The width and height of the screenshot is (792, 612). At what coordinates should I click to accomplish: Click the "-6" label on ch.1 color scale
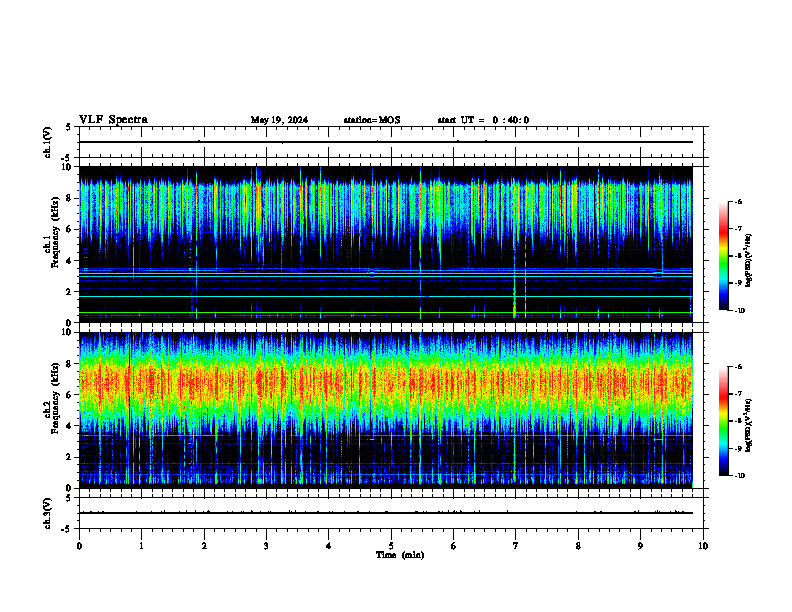738,201
